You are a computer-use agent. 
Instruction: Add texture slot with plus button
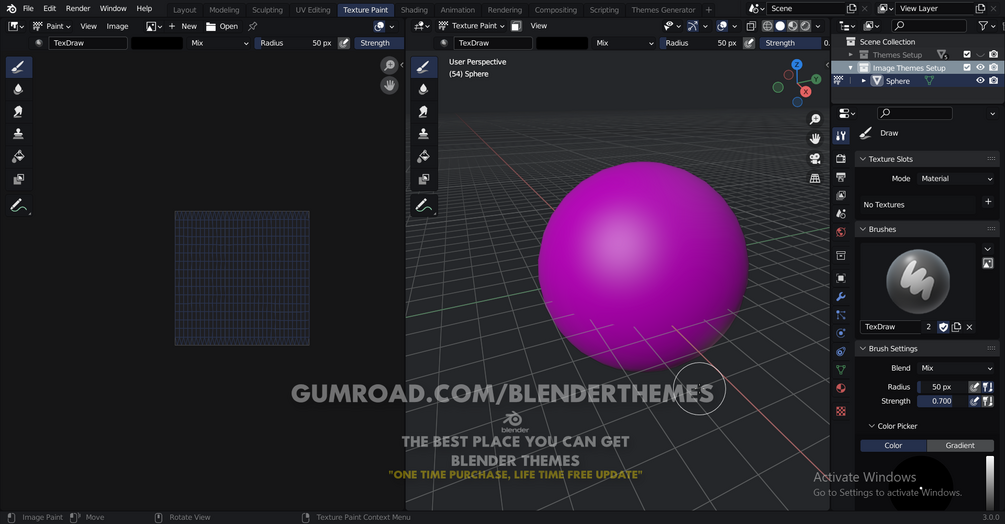pos(988,202)
